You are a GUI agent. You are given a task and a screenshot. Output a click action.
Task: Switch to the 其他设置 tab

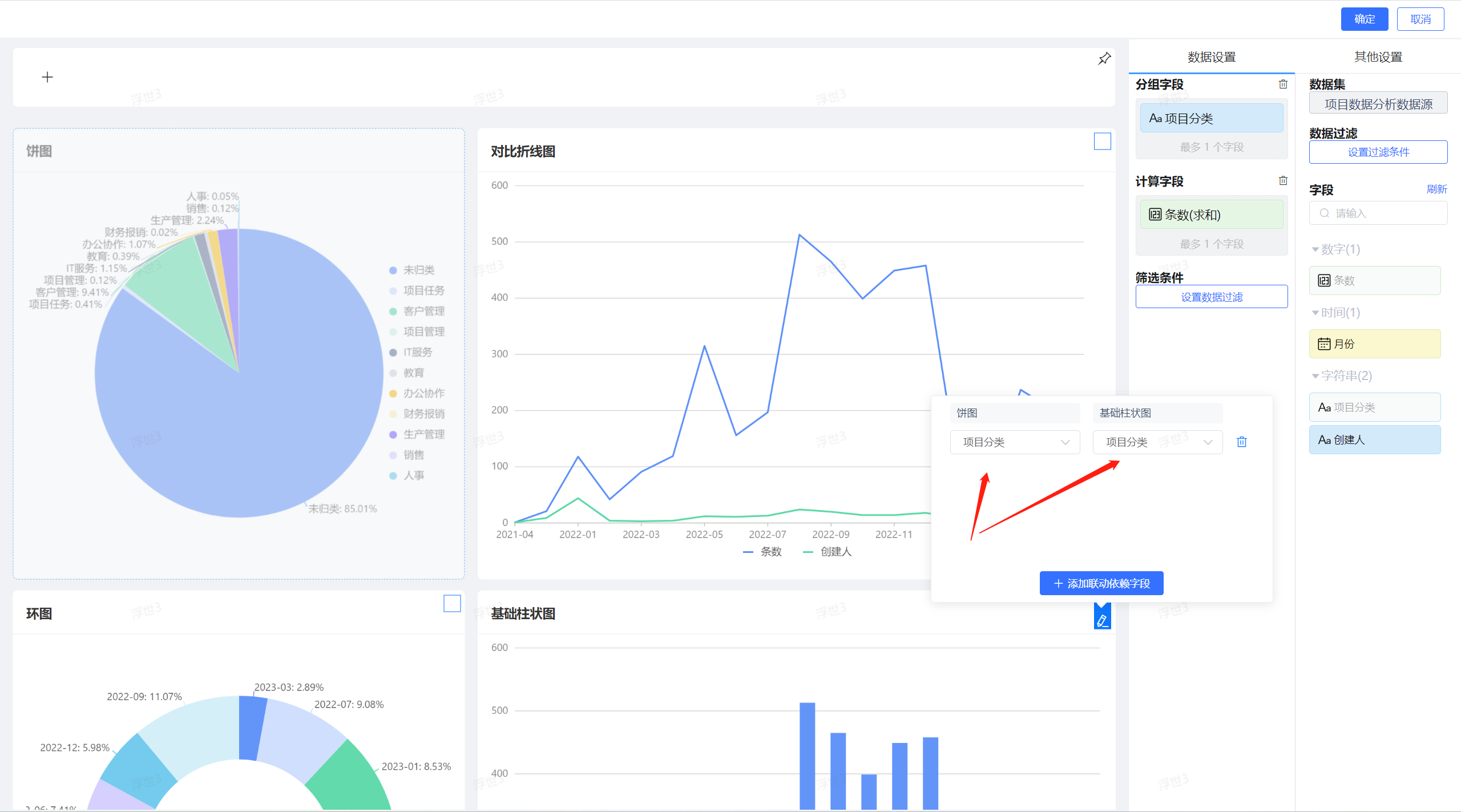pyautogui.click(x=1378, y=57)
